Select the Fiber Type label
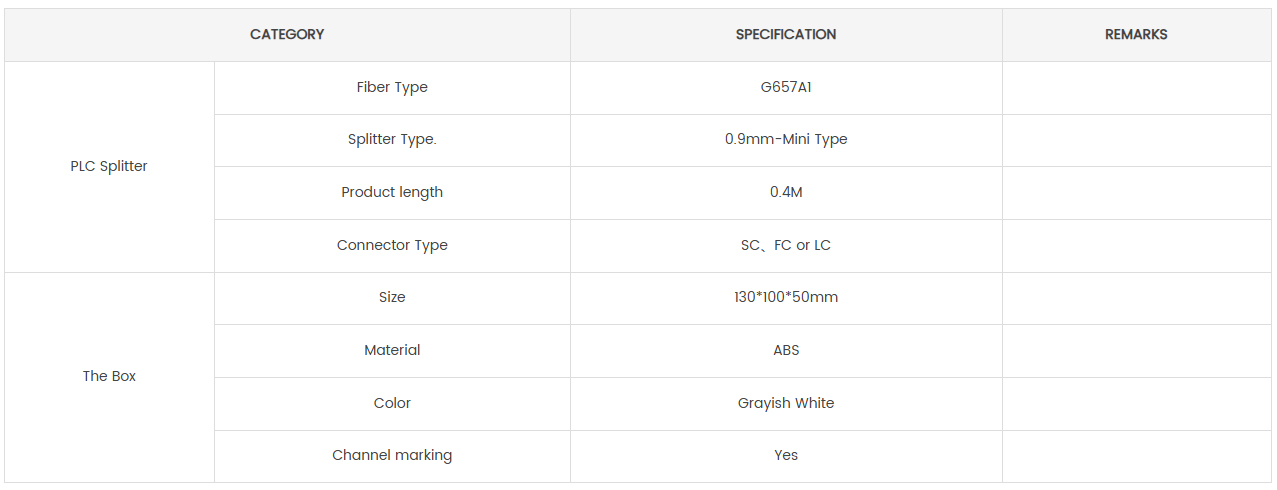1277x490 pixels. pyautogui.click(x=392, y=87)
